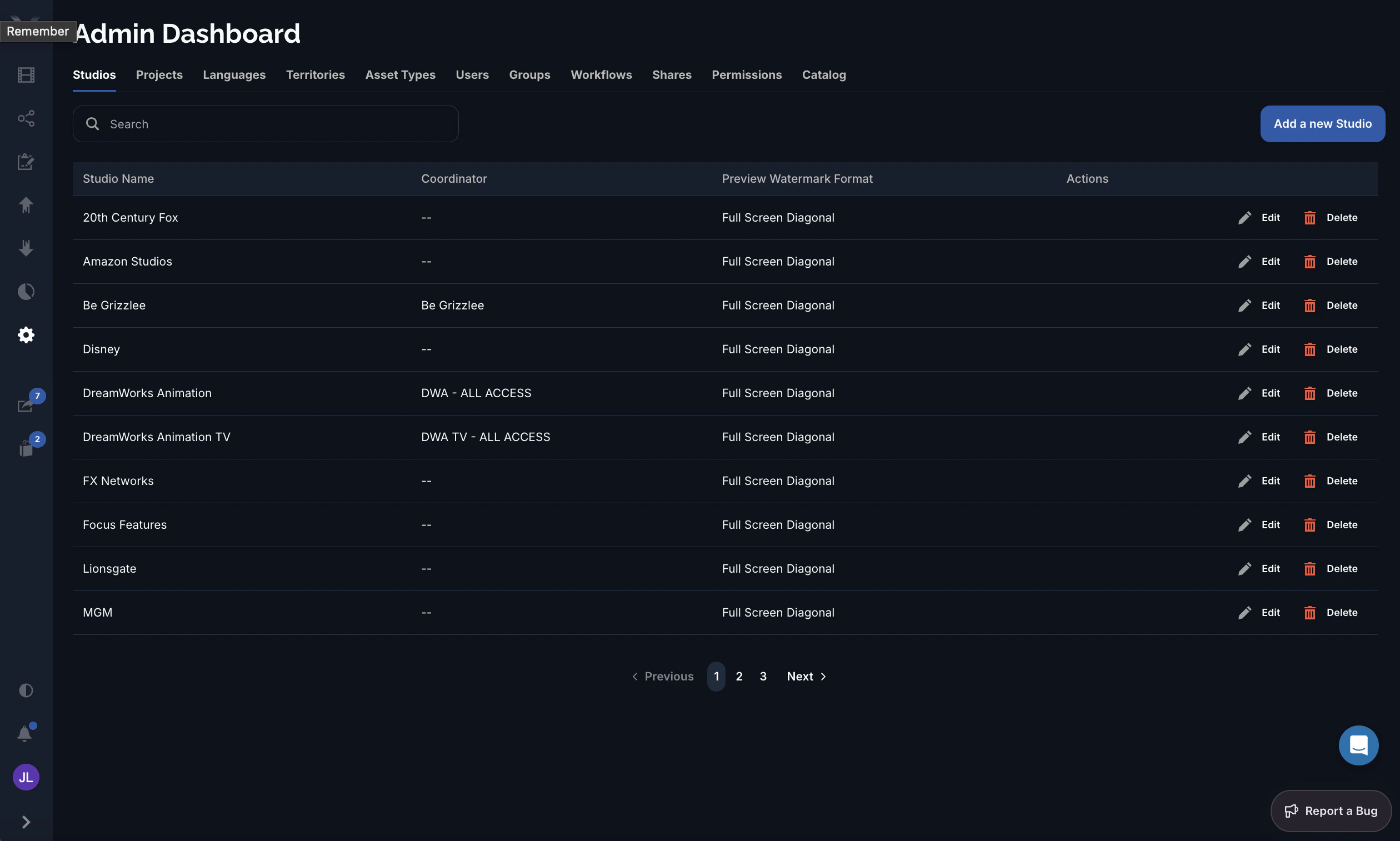
Task: Switch to the Users tab
Action: (472, 75)
